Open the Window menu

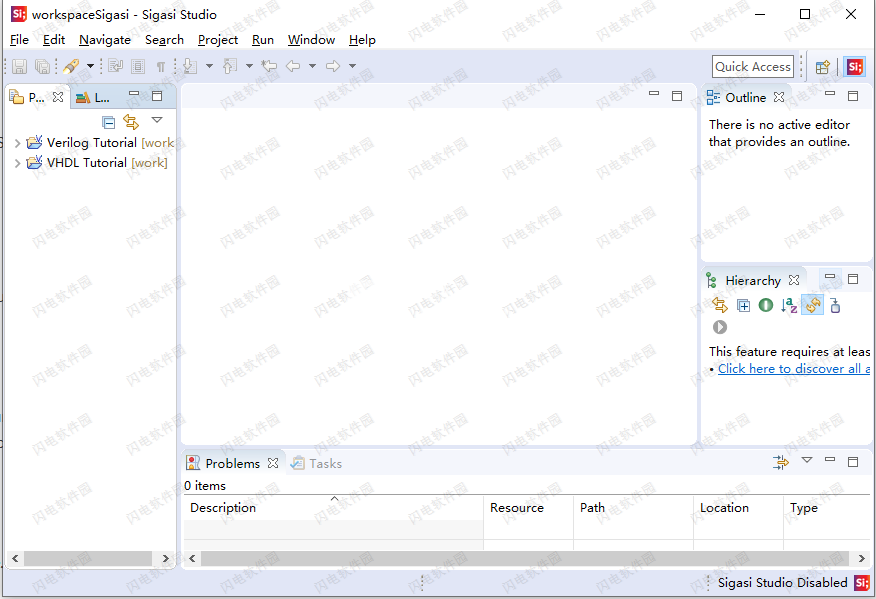coord(311,40)
